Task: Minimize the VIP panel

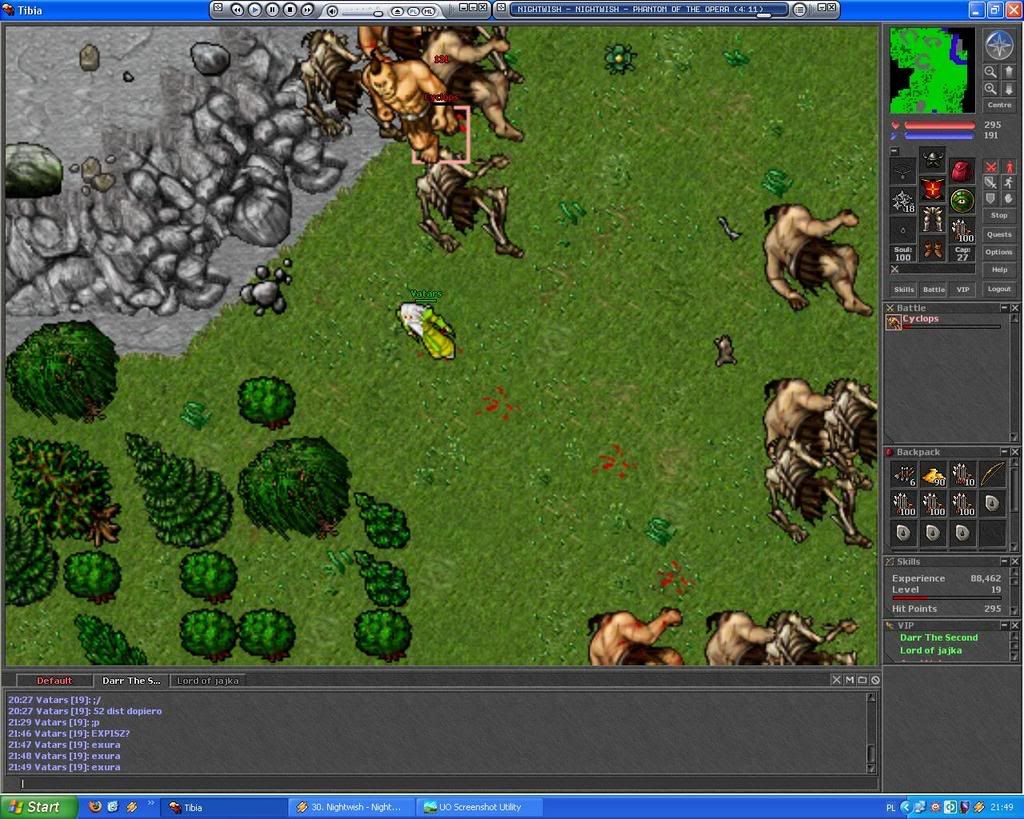Action: 1004,625
